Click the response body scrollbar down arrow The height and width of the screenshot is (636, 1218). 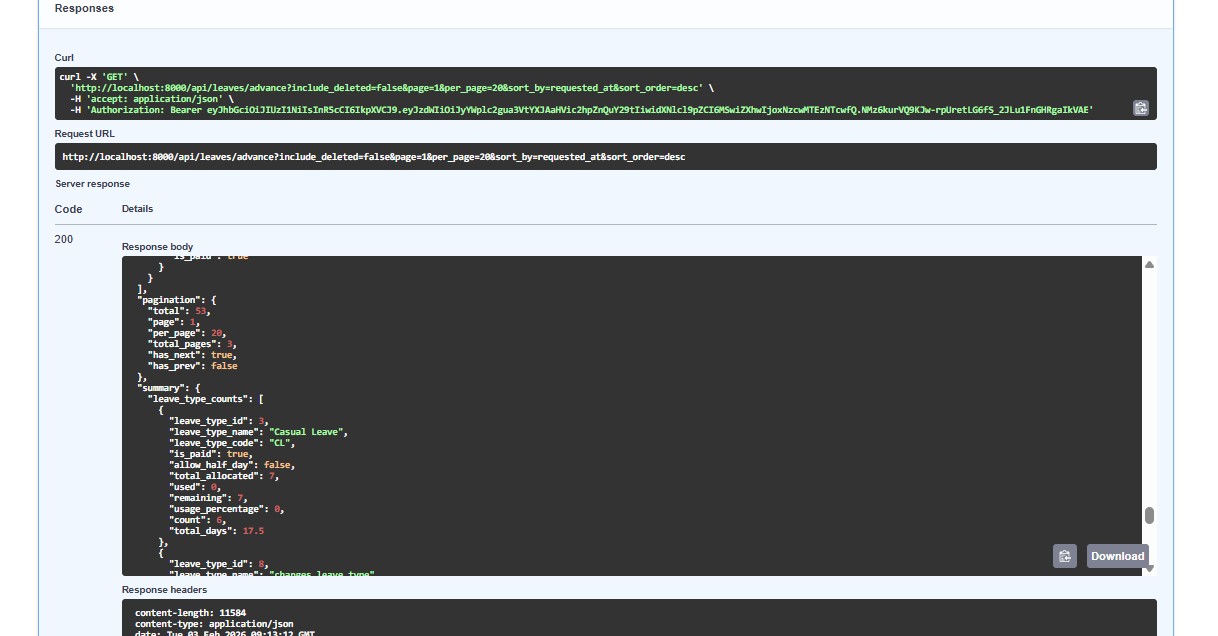pyautogui.click(x=1149, y=568)
